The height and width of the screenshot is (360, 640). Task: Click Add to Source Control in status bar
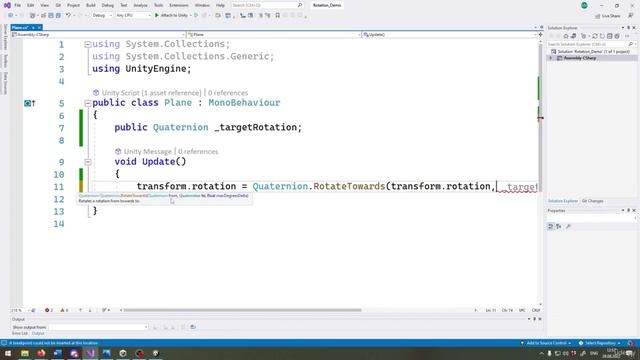point(546,343)
